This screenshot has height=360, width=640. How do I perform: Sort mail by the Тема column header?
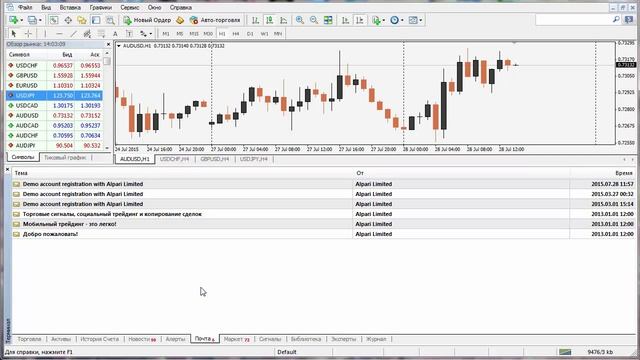[182, 173]
